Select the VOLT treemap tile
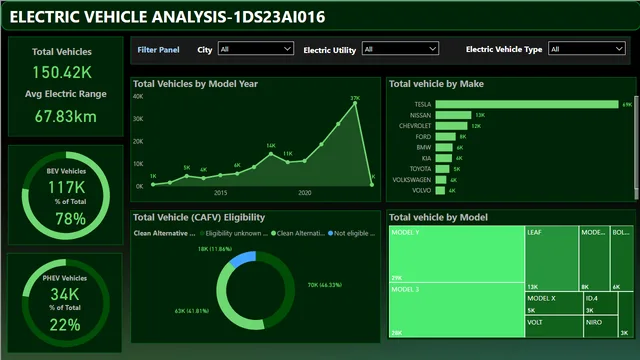 pos(554,326)
